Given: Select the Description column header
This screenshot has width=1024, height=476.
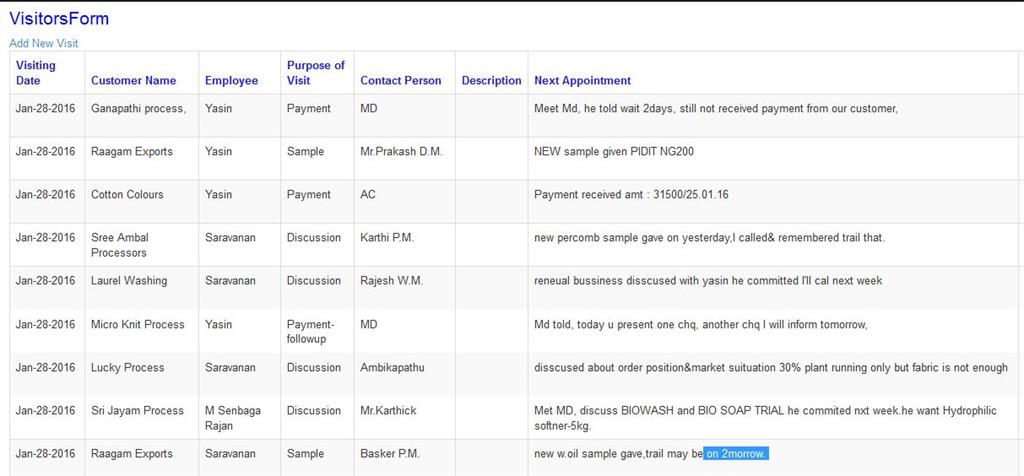Looking at the screenshot, I should click(492, 81).
